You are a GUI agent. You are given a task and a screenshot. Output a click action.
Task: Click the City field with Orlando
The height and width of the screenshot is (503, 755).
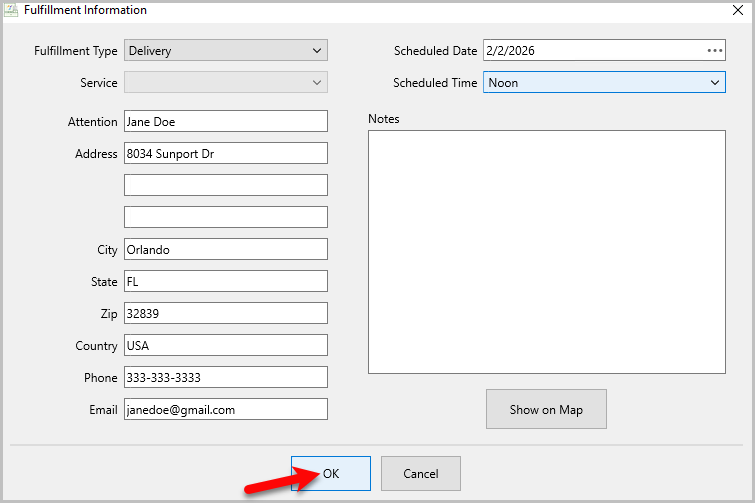click(226, 249)
